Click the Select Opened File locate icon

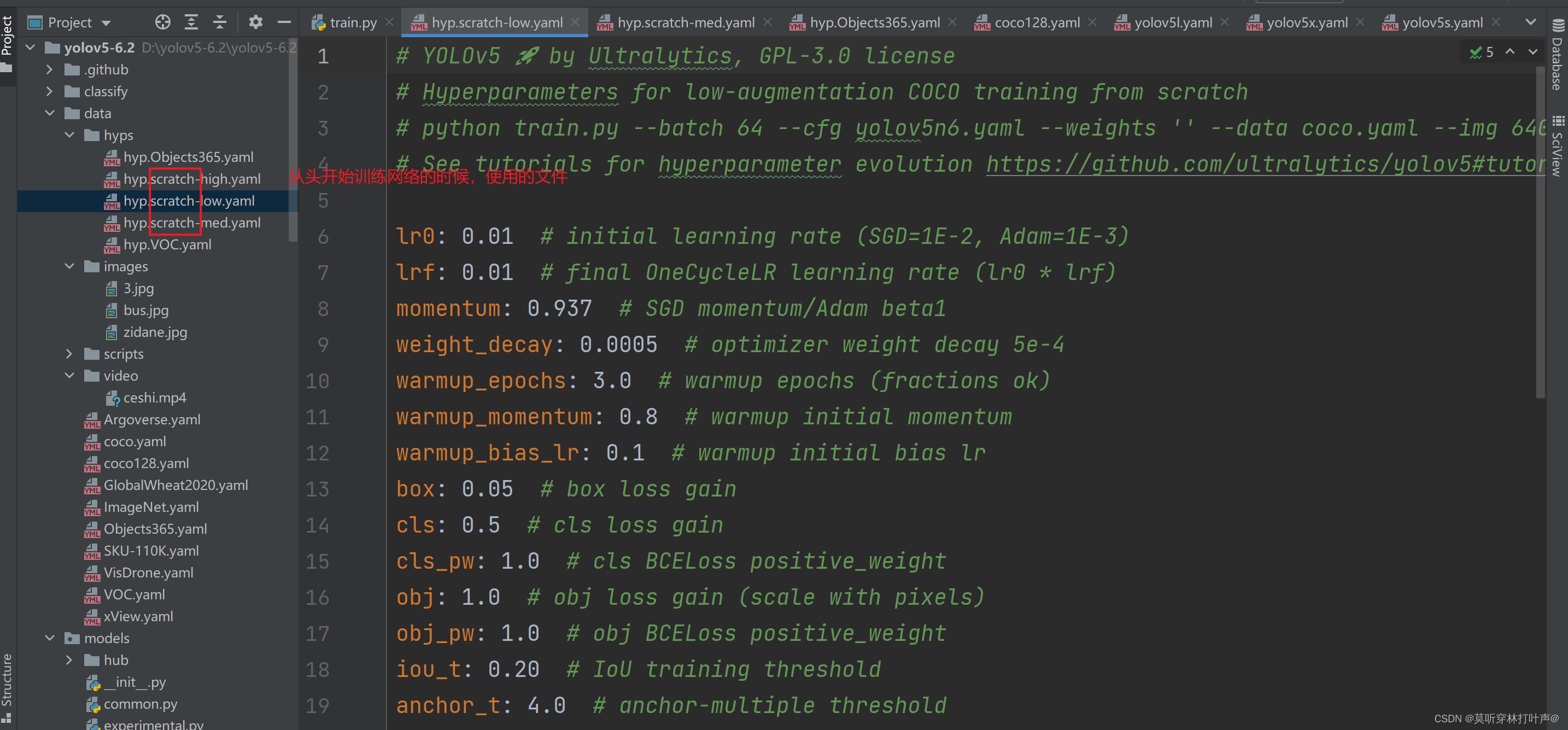point(162,22)
